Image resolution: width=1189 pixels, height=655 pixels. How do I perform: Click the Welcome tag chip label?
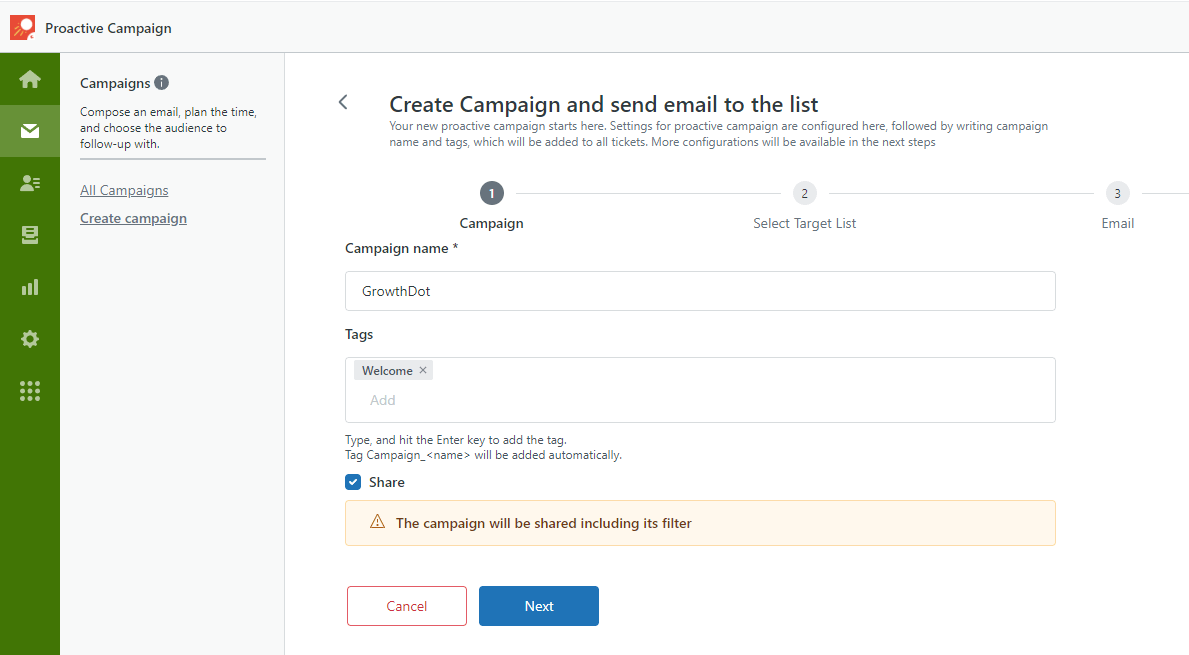(x=387, y=371)
